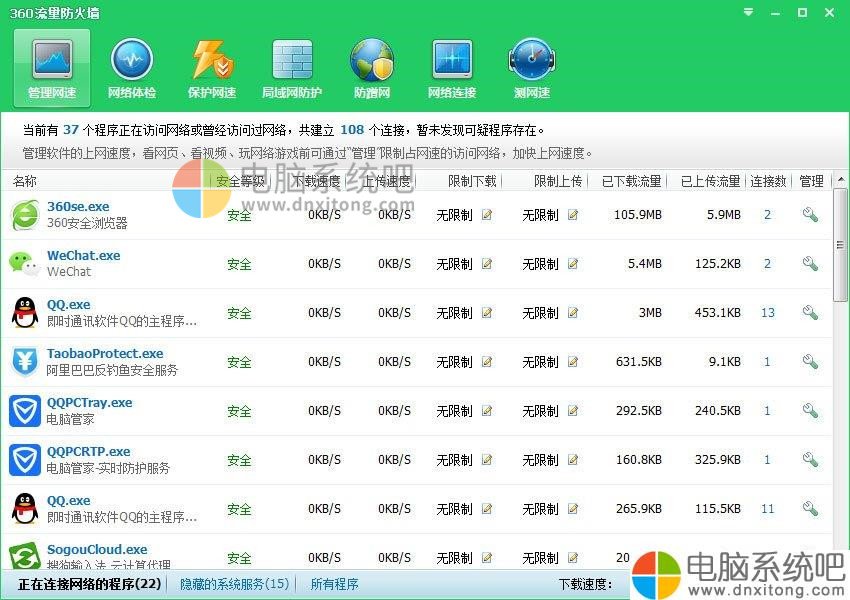850x600 pixels.
Task: Edit download limit for 360se.exe
Action: point(487,215)
